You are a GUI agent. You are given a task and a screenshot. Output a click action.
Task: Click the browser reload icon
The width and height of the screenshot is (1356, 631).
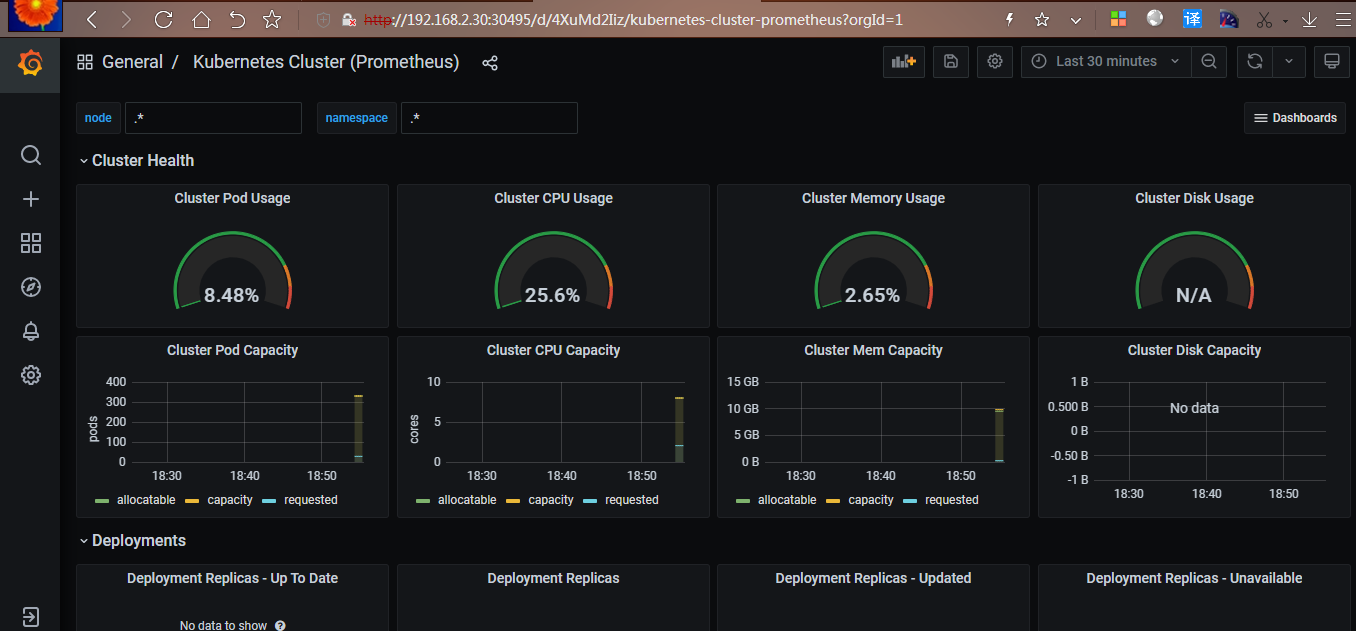(164, 19)
